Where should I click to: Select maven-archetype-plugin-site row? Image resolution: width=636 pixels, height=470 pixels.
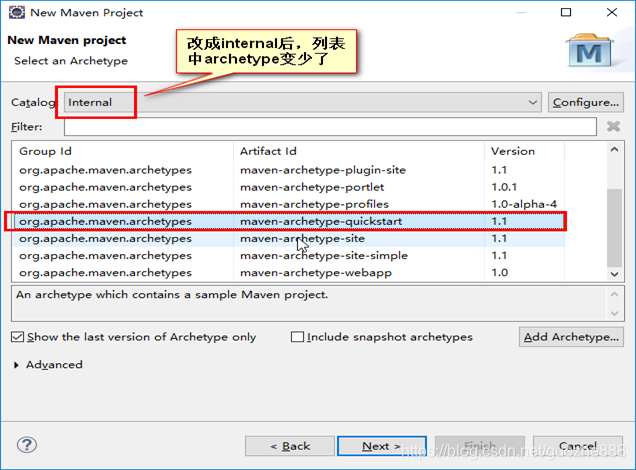pos(288,170)
